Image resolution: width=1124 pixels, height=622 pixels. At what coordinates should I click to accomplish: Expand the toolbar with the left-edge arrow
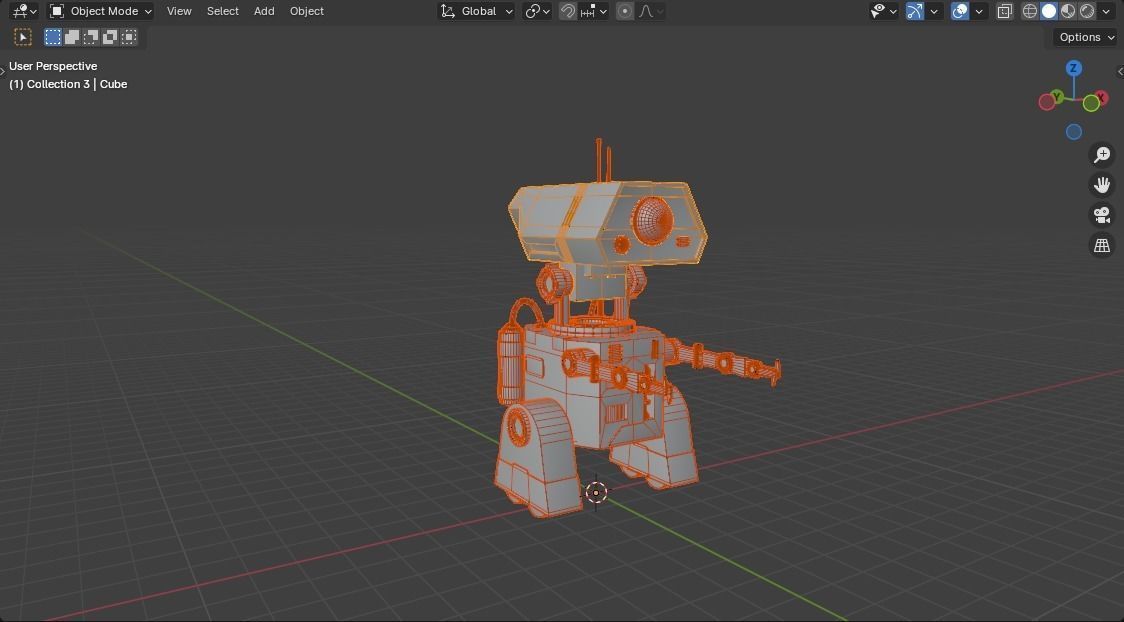(3, 71)
